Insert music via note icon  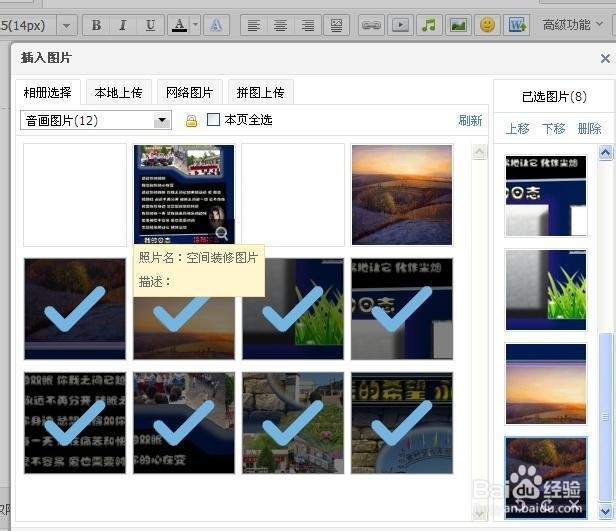[429, 26]
